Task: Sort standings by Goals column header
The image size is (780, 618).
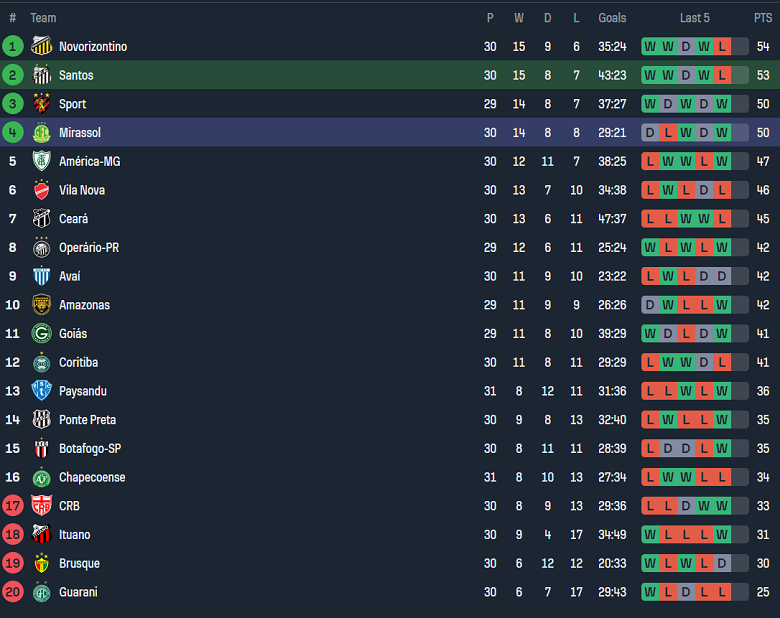Action: [x=612, y=18]
